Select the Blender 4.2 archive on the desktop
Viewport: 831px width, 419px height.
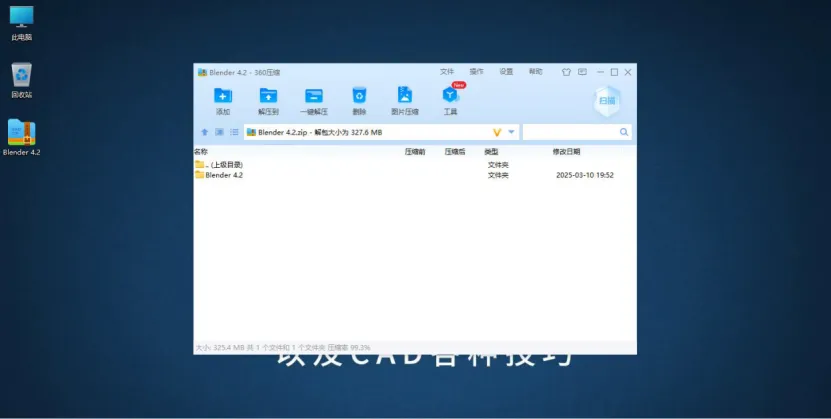22,138
